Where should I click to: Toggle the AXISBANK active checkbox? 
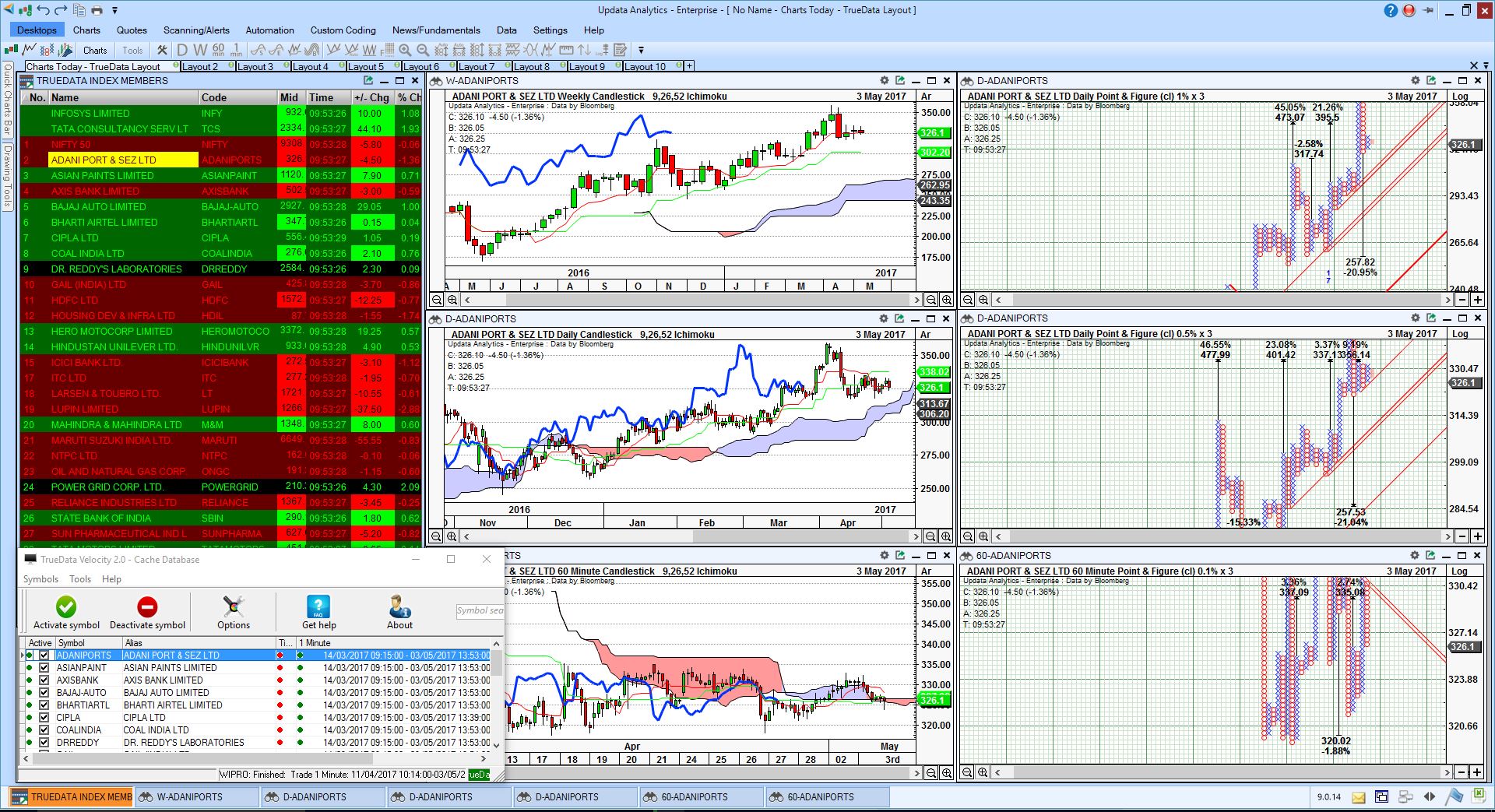click(x=44, y=680)
